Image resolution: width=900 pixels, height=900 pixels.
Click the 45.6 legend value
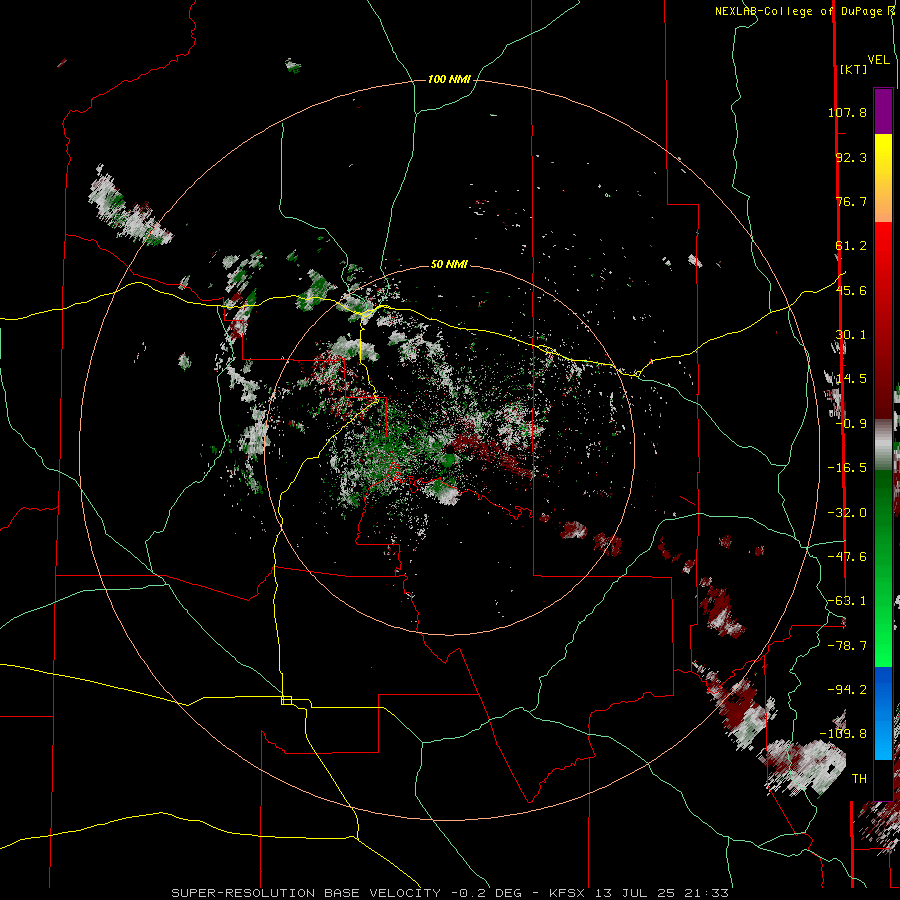coord(851,290)
